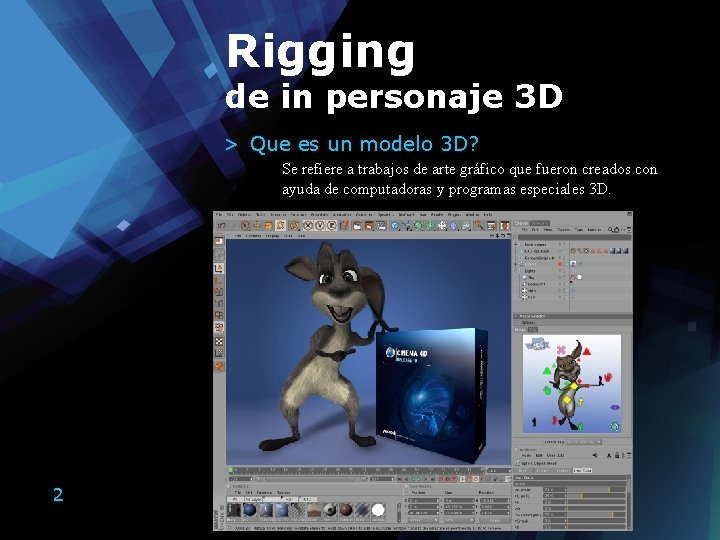Collapse the Visual Selector panel header
Viewport: 720px width, 540px height.
click(516, 316)
